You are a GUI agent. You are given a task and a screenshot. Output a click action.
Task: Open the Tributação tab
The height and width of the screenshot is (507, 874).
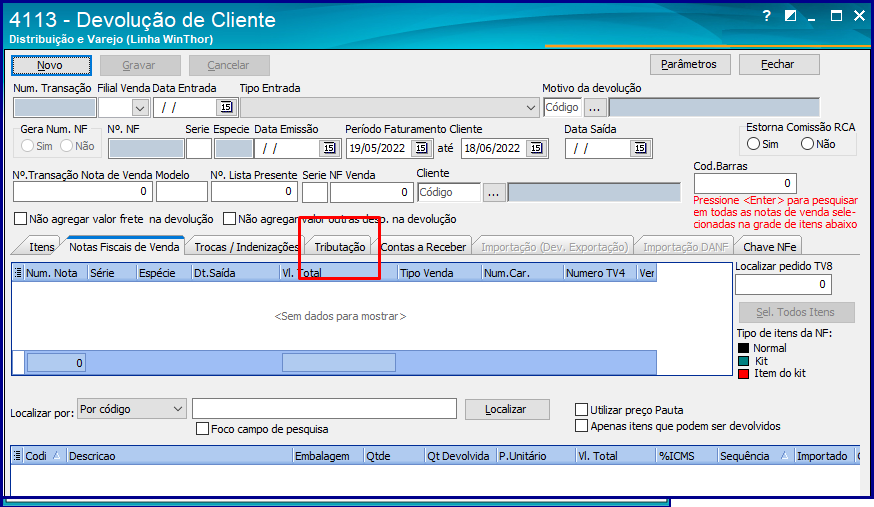339,247
